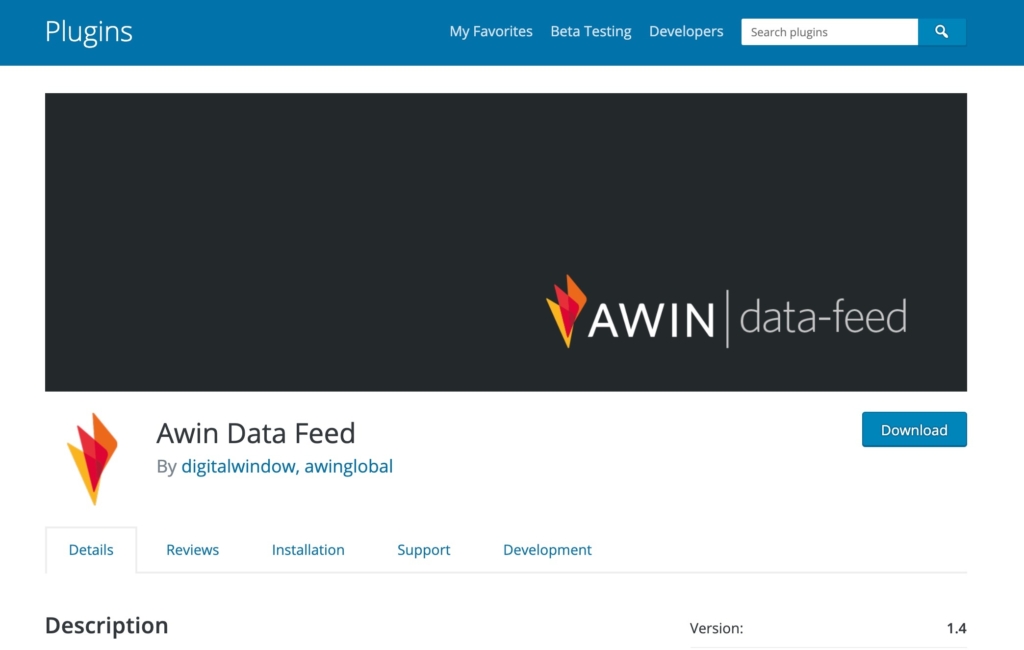
Task: Click the search magnifier icon
Action: pos(941,31)
